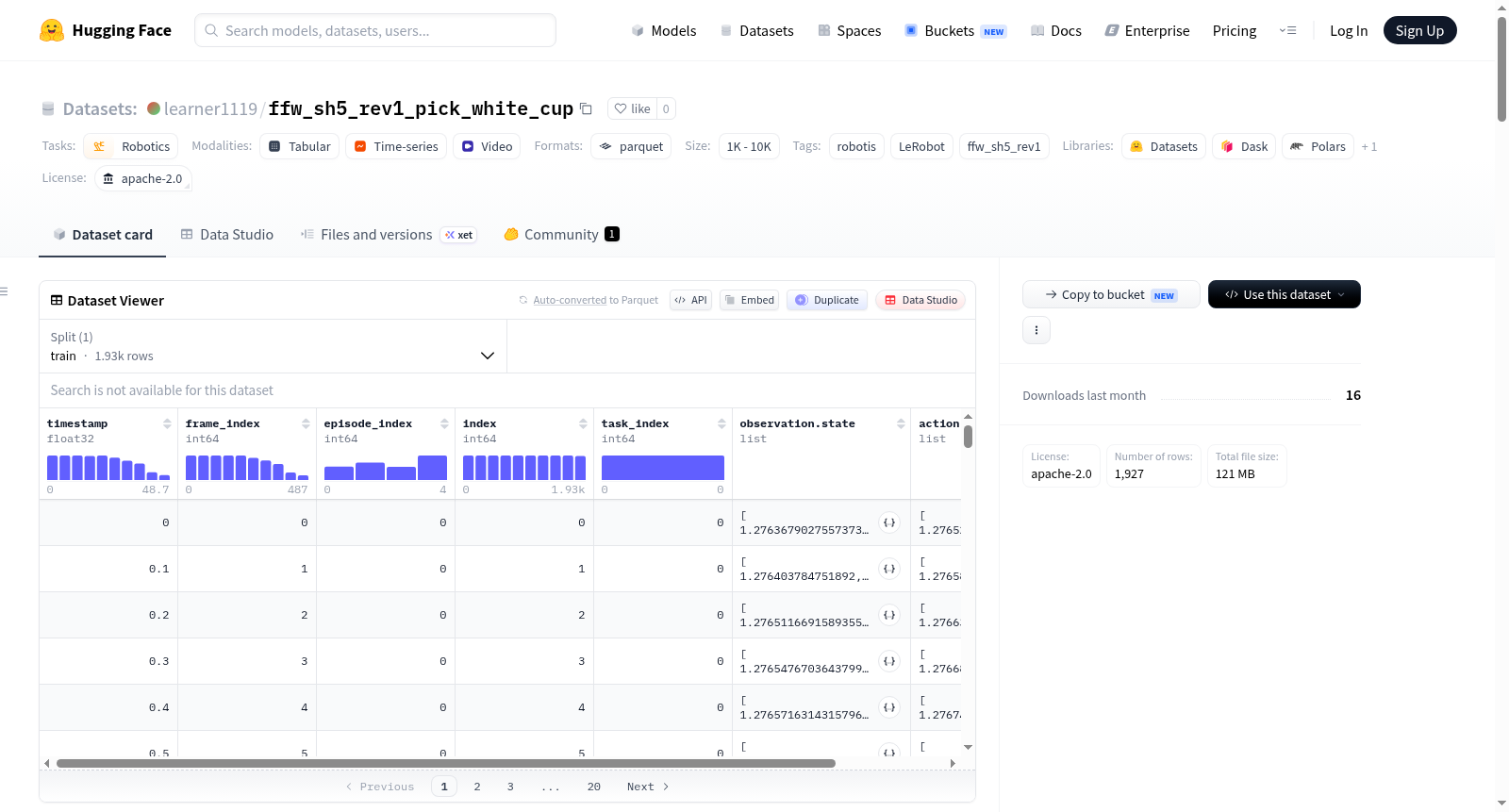Sort by episode_index column arrows
The height and width of the screenshot is (812, 1509).
(x=444, y=423)
